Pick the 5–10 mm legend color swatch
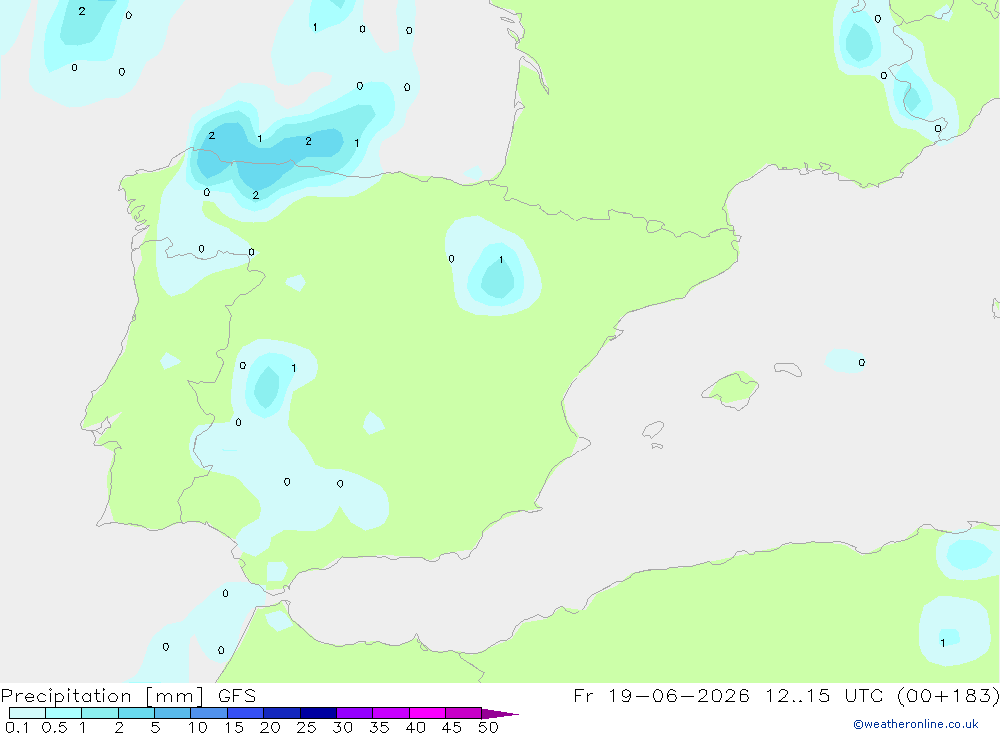 pyautogui.click(x=173, y=713)
